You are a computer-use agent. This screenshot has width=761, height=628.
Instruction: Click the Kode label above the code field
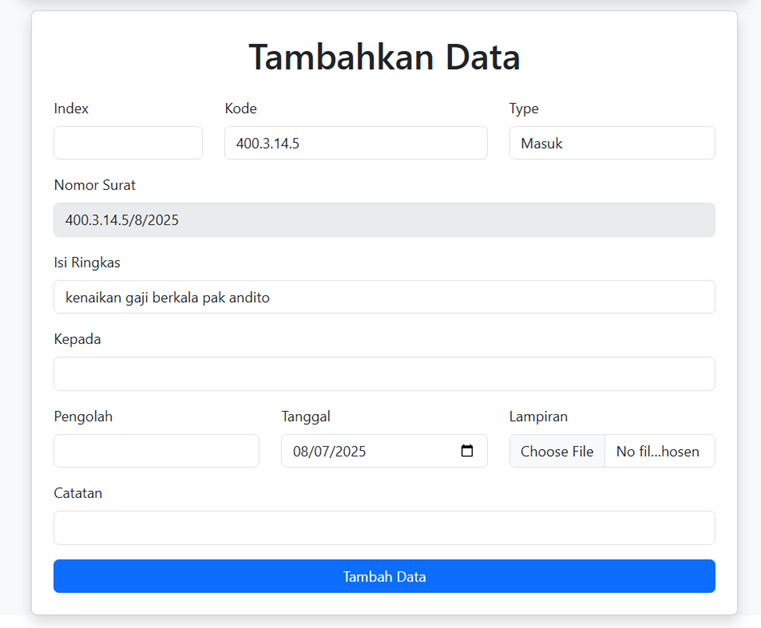coord(240,109)
